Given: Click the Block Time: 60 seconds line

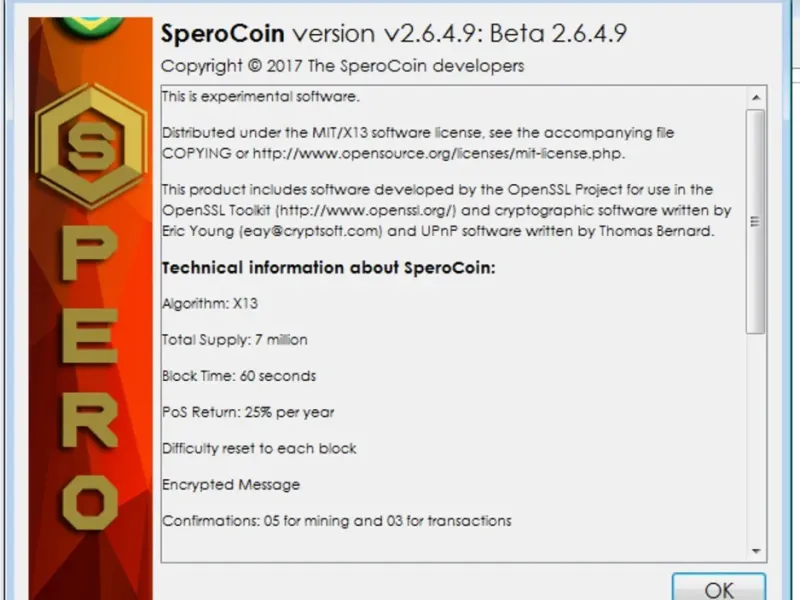Looking at the screenshot, I should (239, 376).
